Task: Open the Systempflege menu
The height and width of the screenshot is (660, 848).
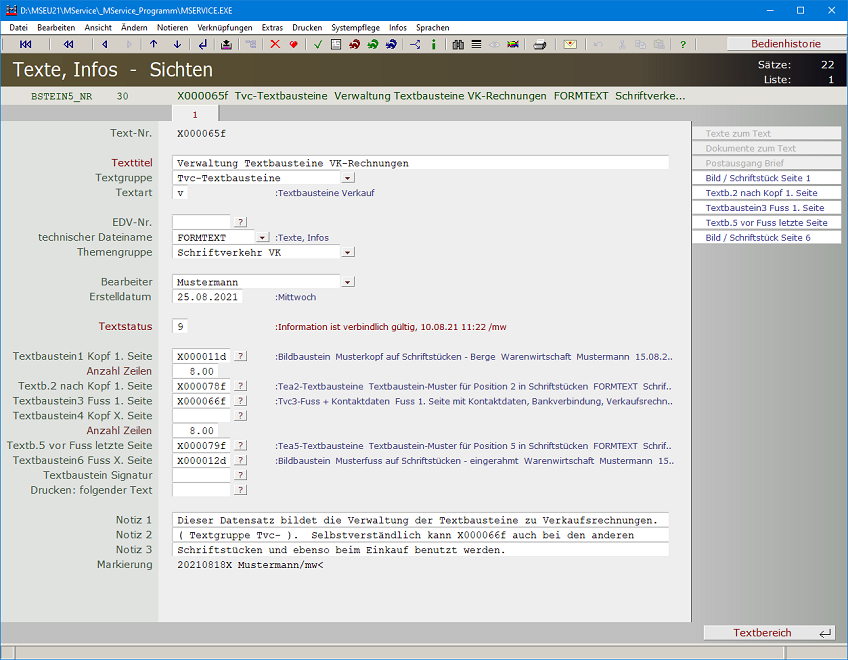Action: [356, 28]
